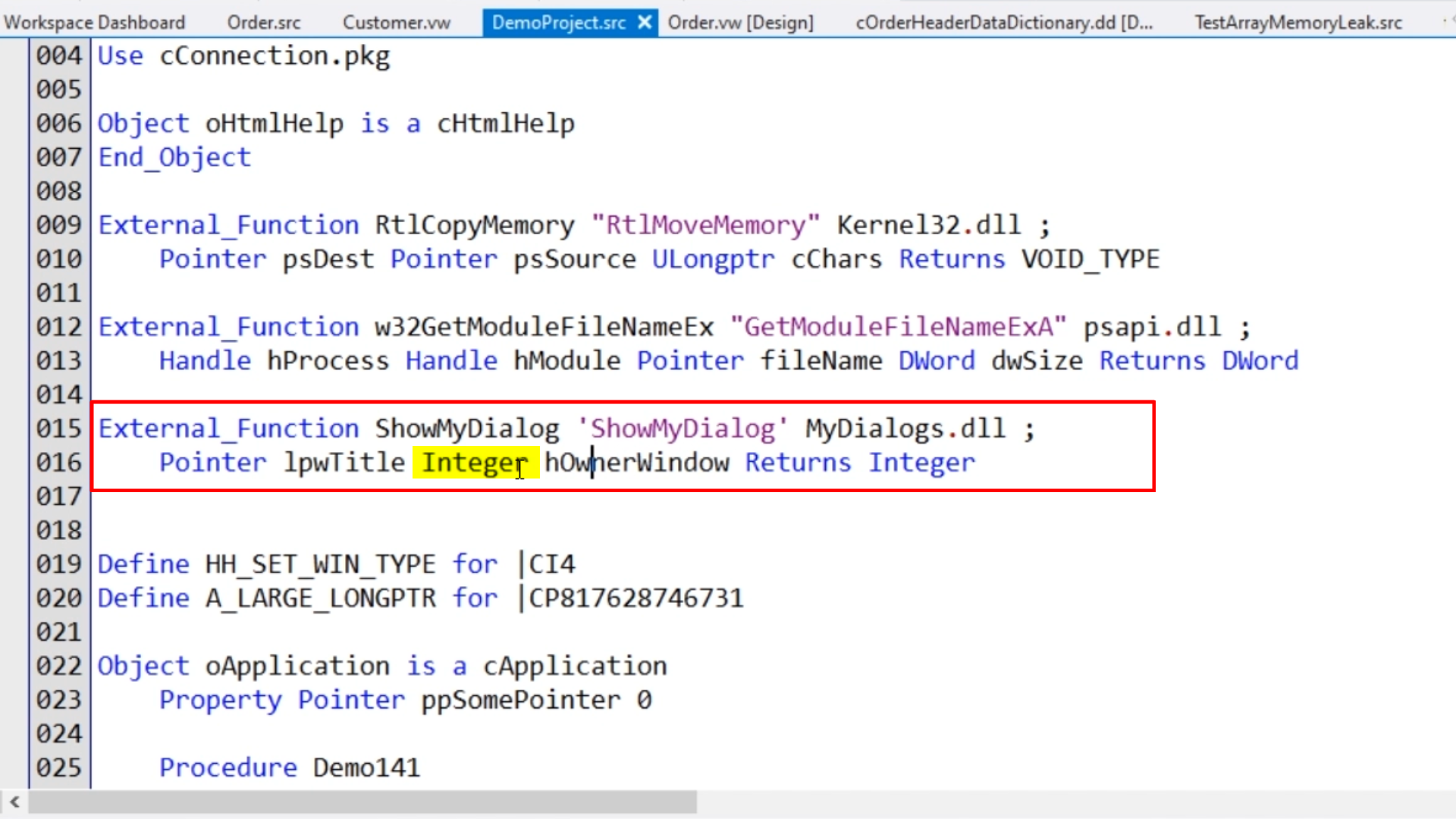Click the cHtmlHelp class name on line 006

click(505, 124)
